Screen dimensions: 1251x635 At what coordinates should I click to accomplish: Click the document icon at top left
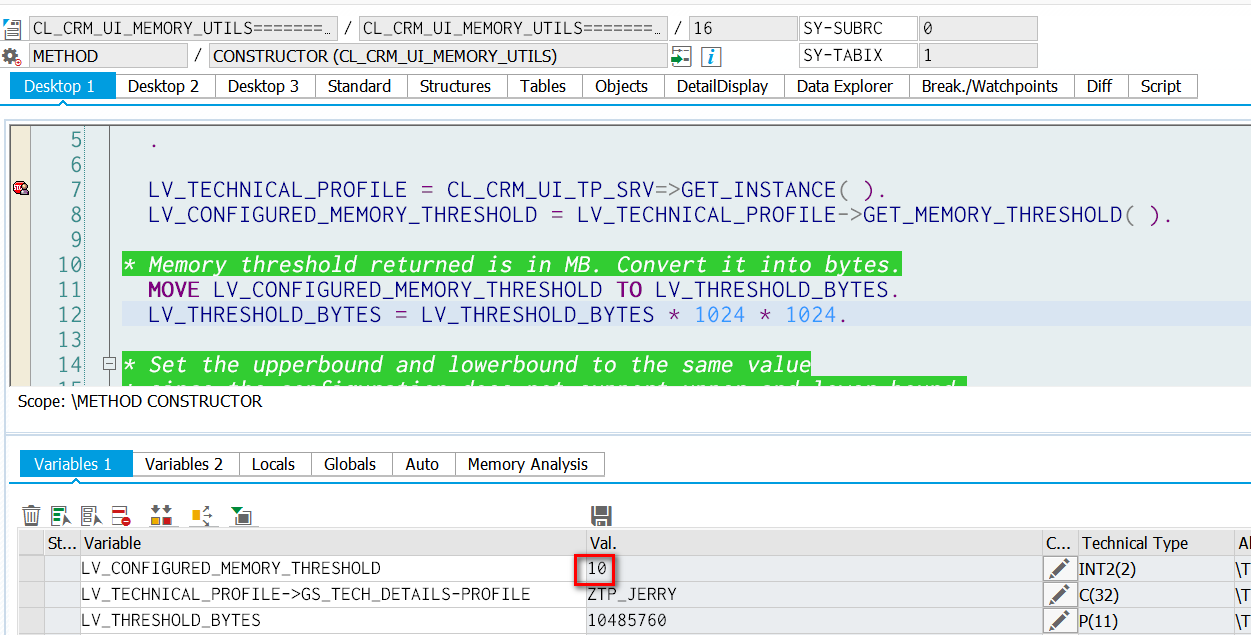[12, 28]
